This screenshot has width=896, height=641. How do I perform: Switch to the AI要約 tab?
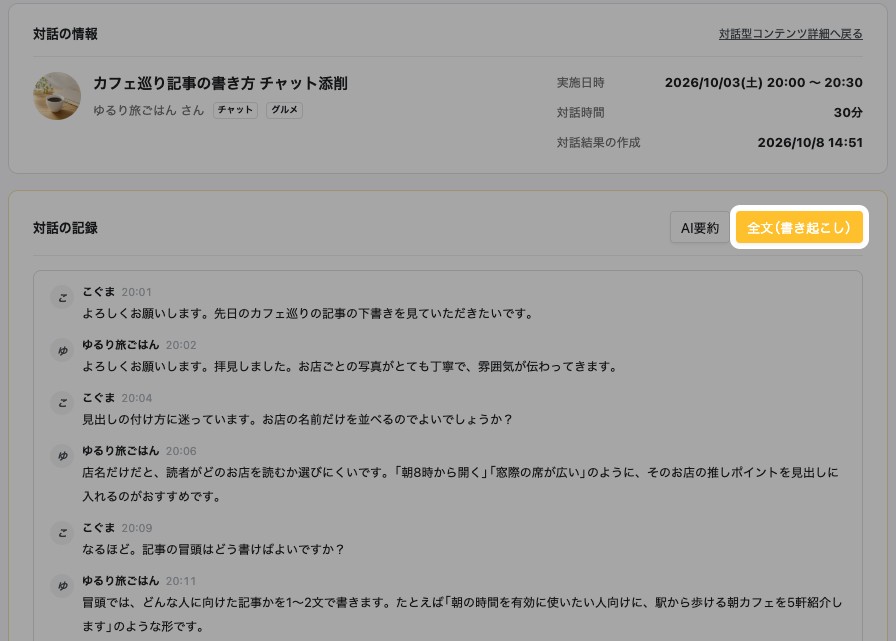[699, 228]
